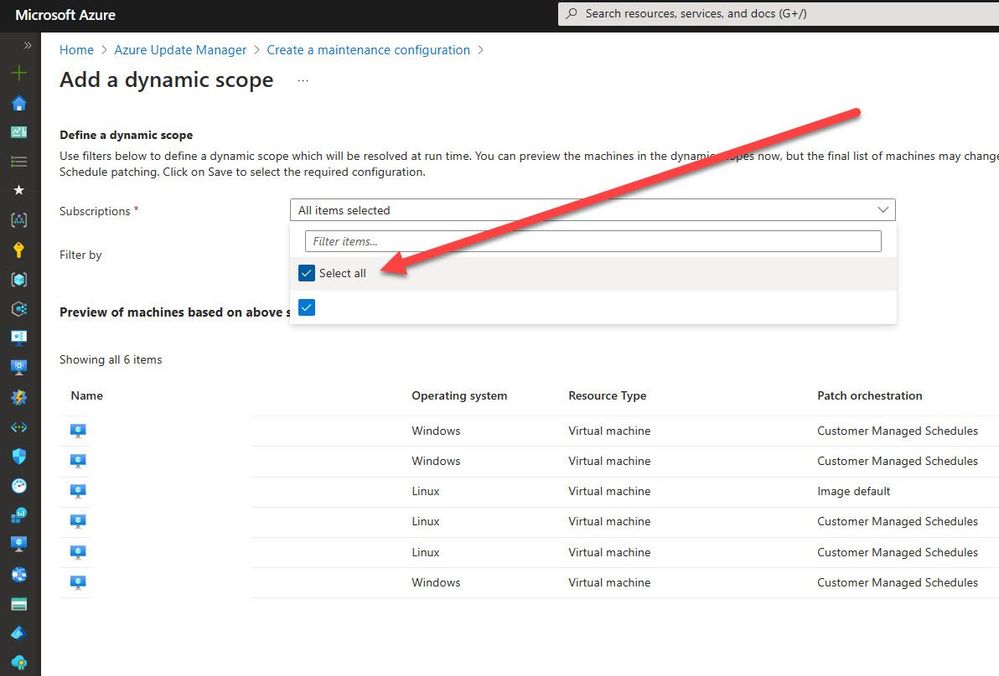Screen dimensions: 999x676
Task: Collapse the Subscriptions dropdown via its chevron
Action: coord(883,210)
